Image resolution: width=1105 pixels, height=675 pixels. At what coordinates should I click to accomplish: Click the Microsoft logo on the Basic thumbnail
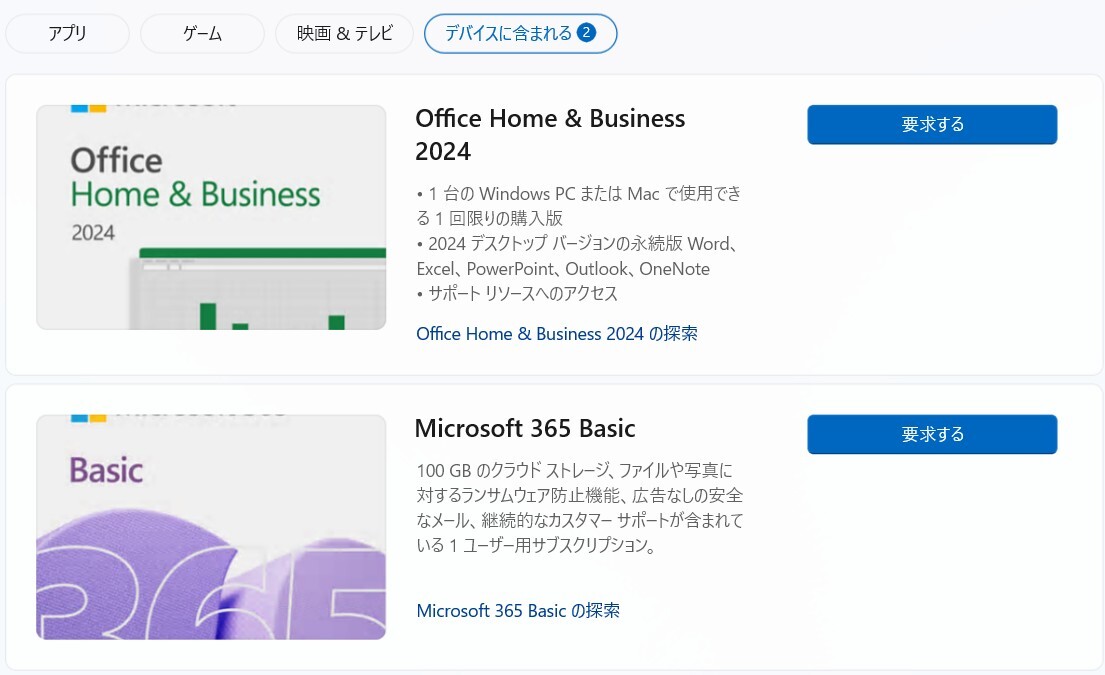tap(89, 418)
